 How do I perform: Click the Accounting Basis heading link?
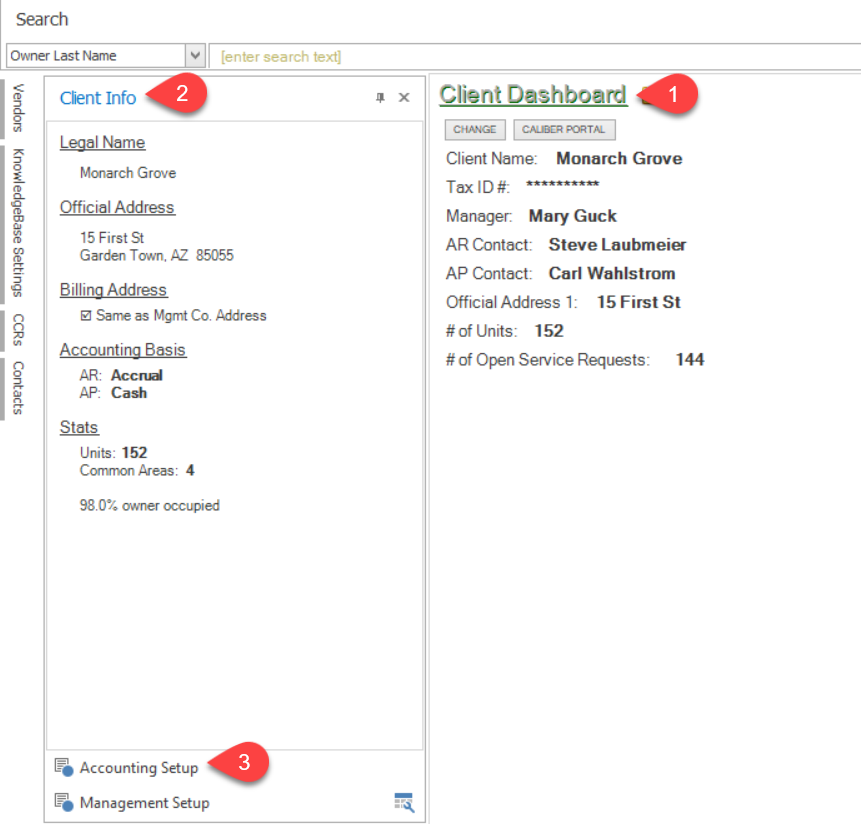pyautogui.click(x=123, y=350)
